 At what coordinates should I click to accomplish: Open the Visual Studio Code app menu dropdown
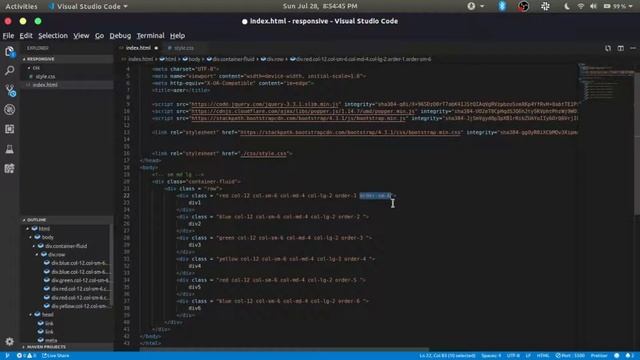[88, 6]
